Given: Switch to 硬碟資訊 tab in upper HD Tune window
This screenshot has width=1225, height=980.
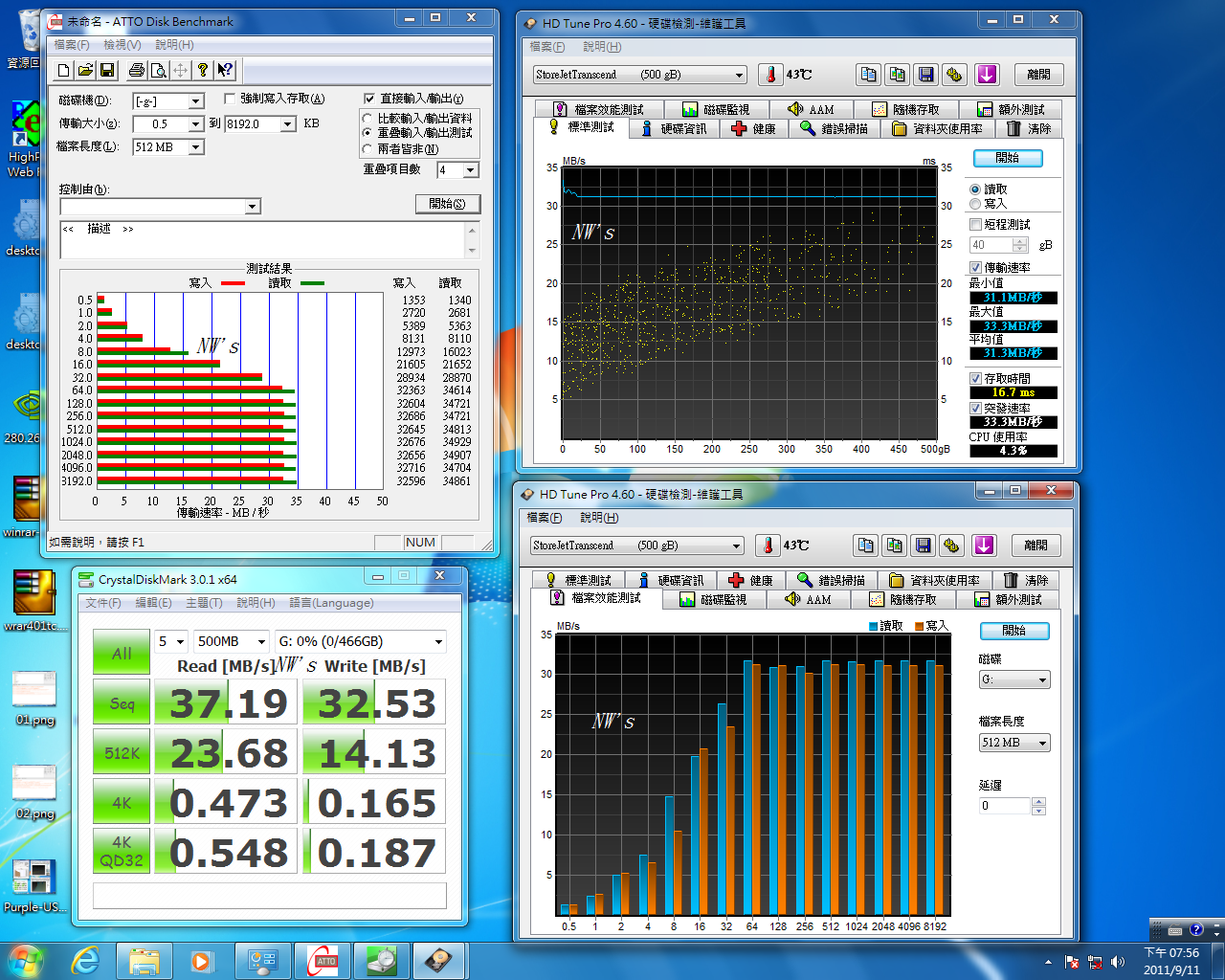Looking at the screenshot, I should pyautogui.click(x=675, y=129).
